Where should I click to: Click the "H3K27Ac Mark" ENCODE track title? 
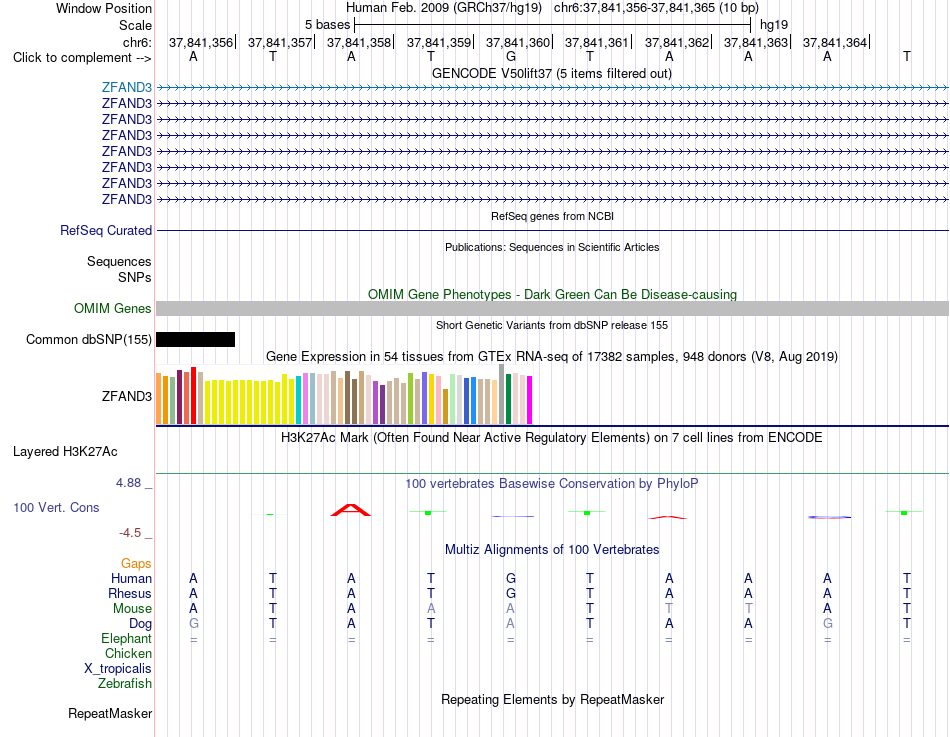[552, 438]
